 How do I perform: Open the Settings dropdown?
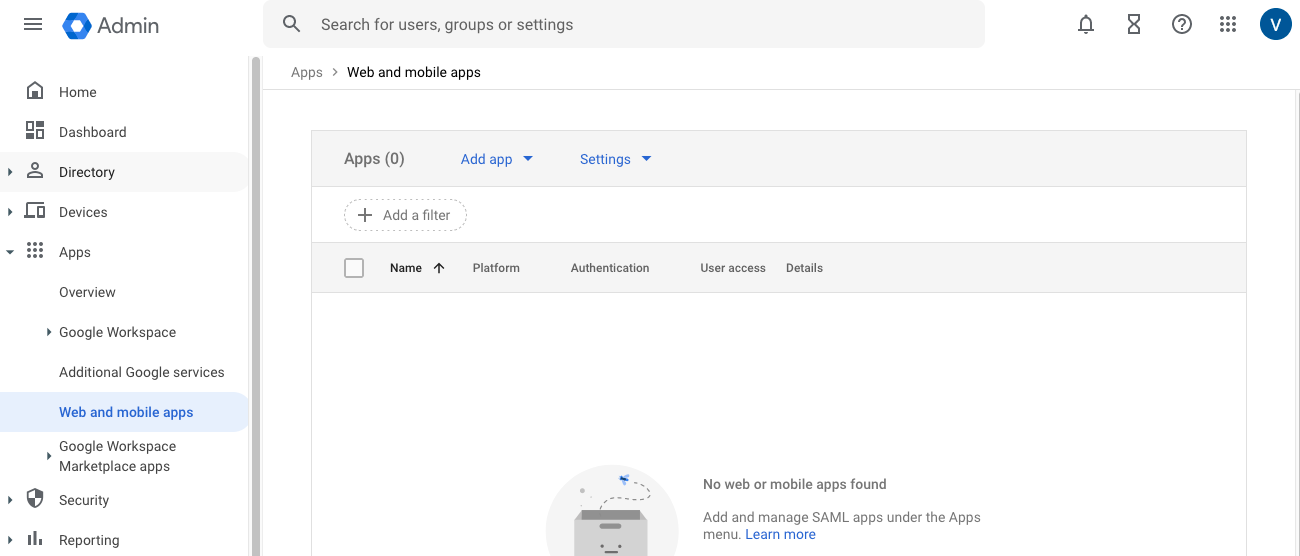615,159
